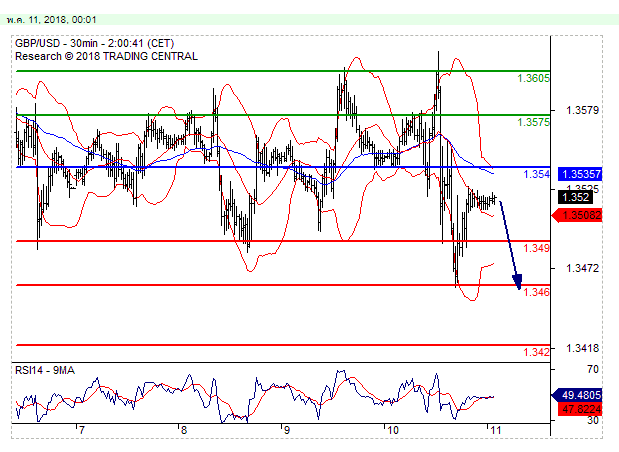
Task: Click the red support label 1.349
Action: coord(536,248)
